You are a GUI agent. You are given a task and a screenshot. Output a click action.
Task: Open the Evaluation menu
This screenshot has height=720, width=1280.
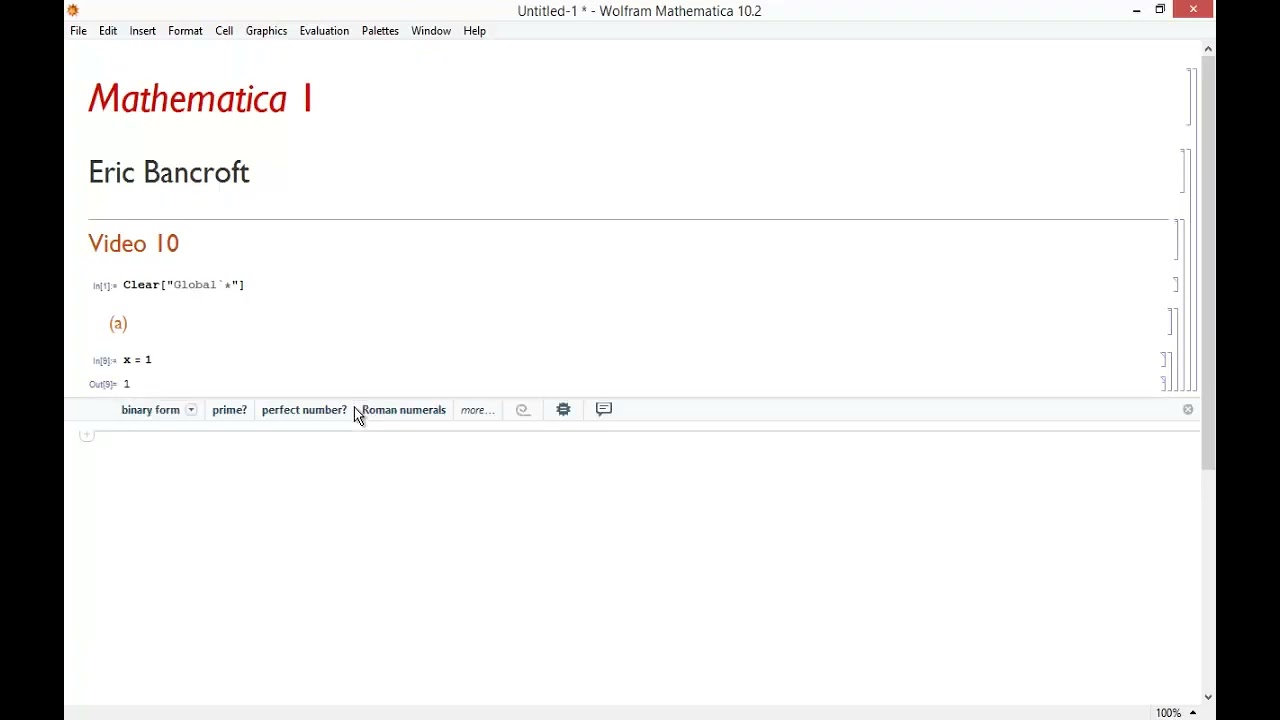coord(324,31)
